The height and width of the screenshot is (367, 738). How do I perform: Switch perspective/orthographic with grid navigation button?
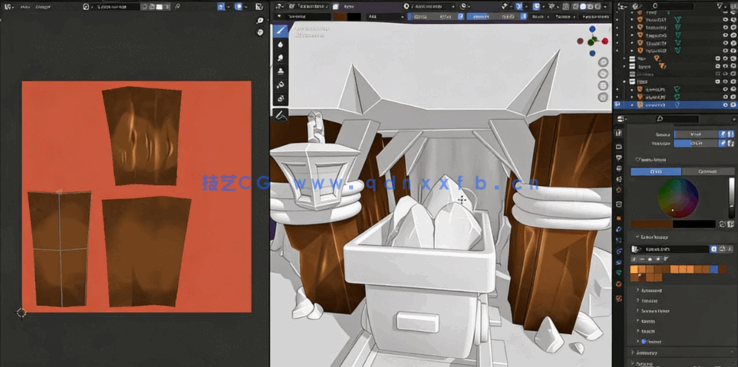click(x=603, y=97)
